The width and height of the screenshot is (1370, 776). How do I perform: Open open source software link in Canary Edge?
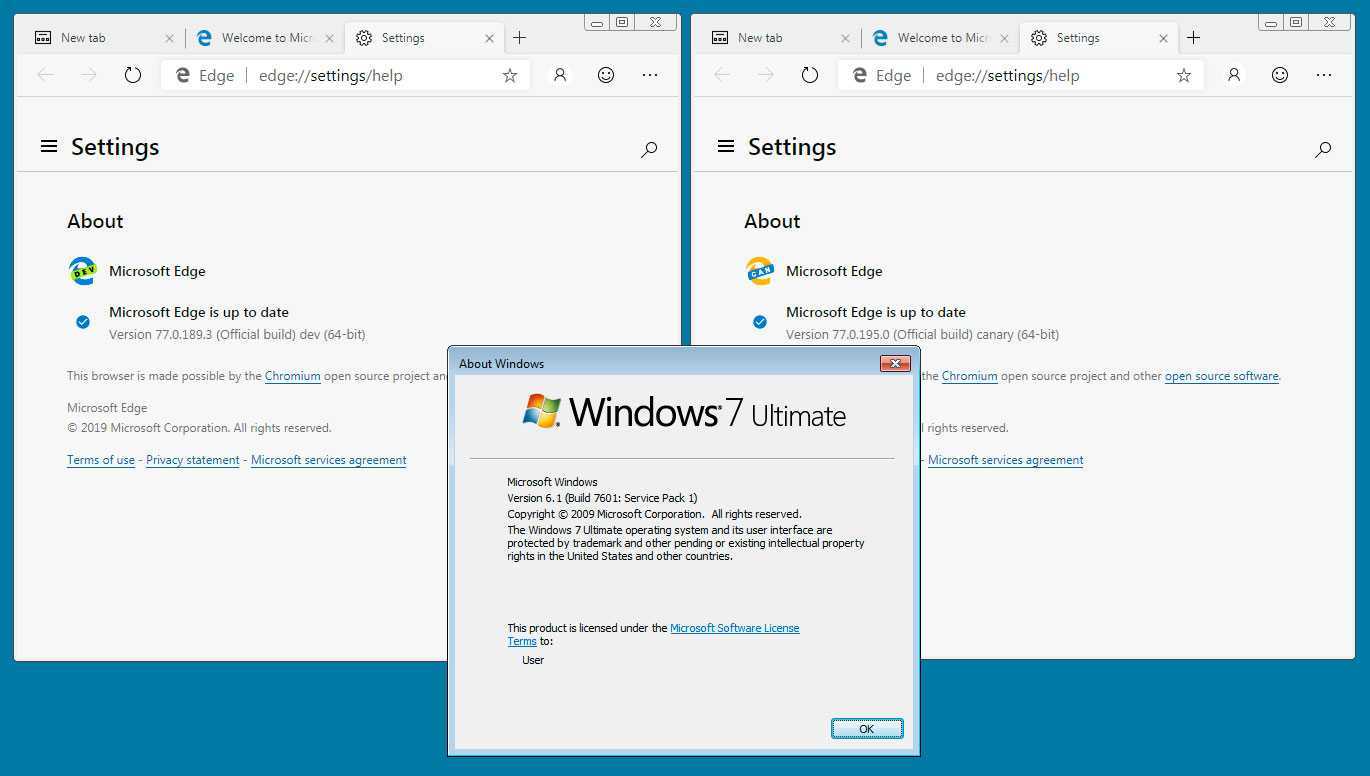coord(1222,376)
